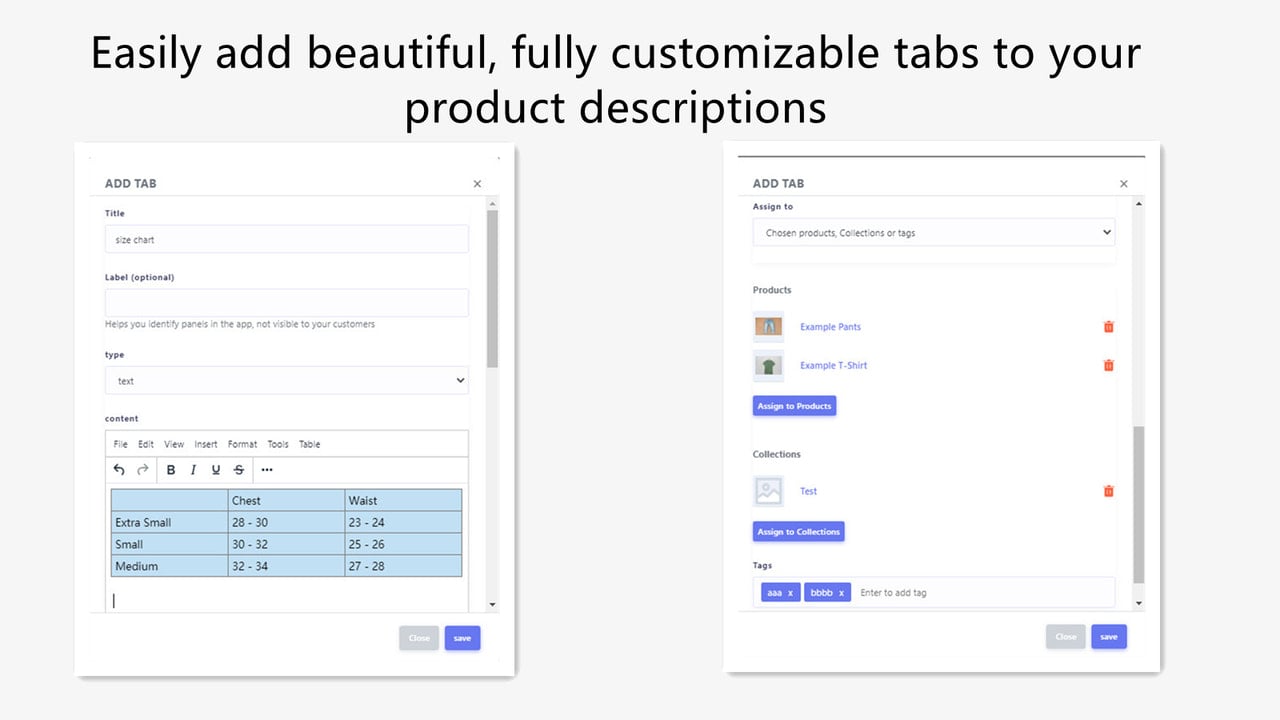This screenshot has height=720, width=1280.
Task: Toggle underline formatting in editor toolbar
Action: (216, 470)
